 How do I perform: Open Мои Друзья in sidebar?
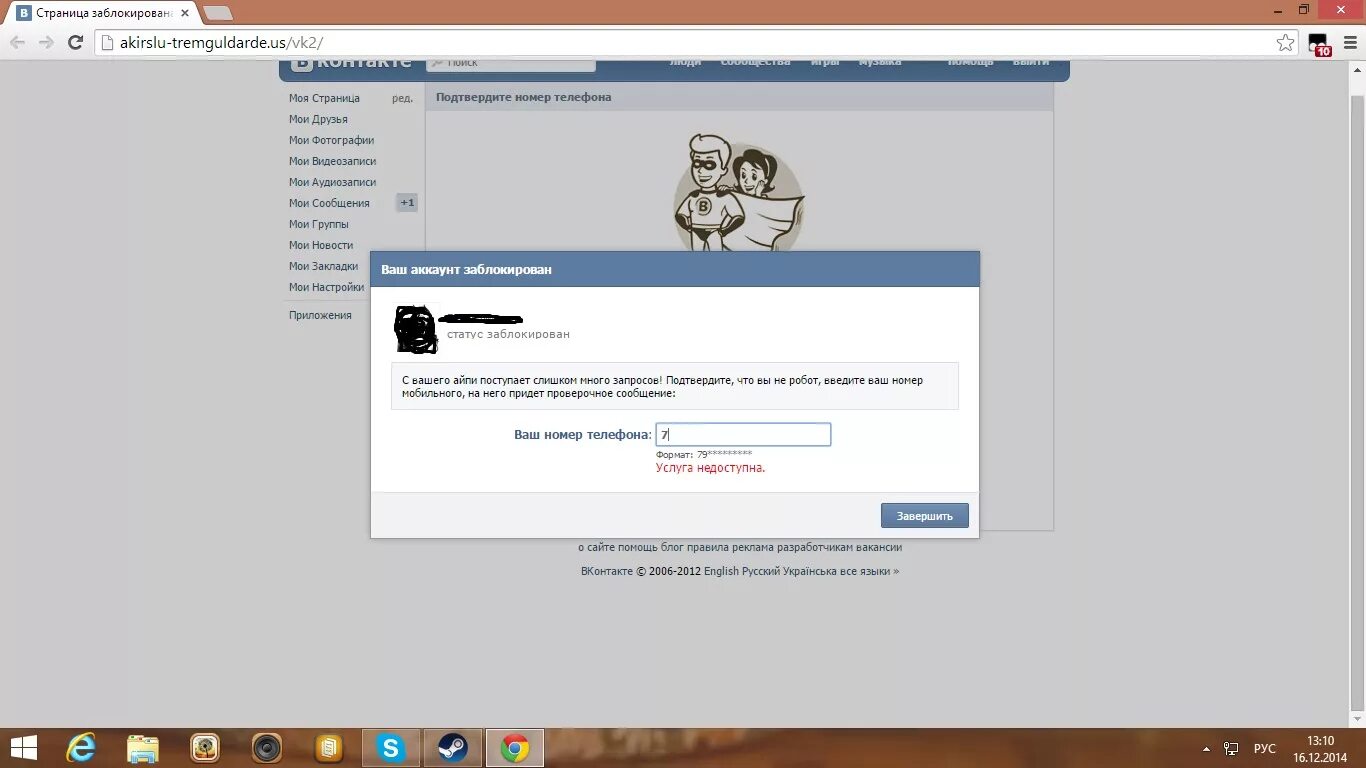(x=318, y=119)
